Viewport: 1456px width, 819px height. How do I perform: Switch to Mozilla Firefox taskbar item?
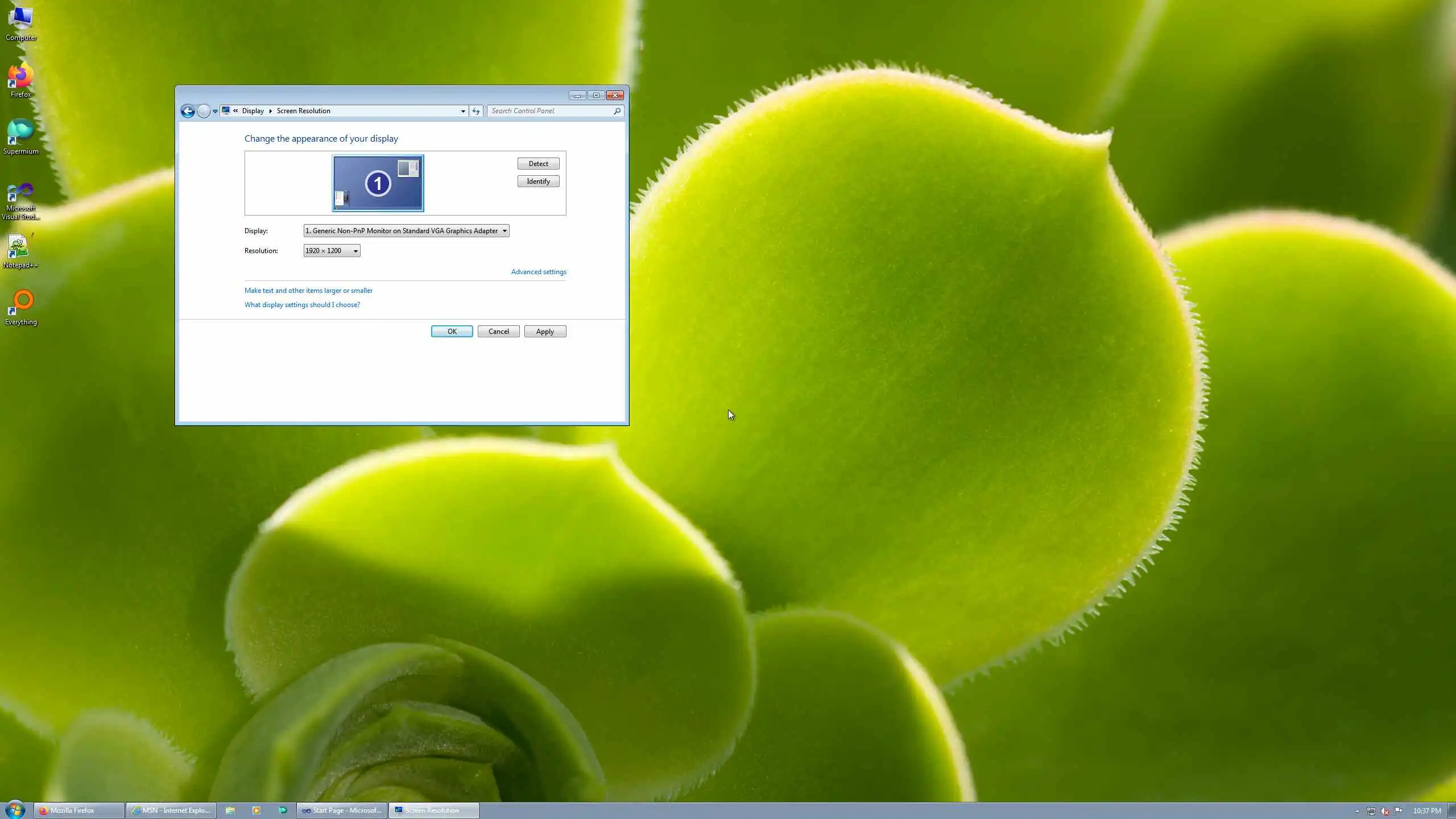coord(79,810)
